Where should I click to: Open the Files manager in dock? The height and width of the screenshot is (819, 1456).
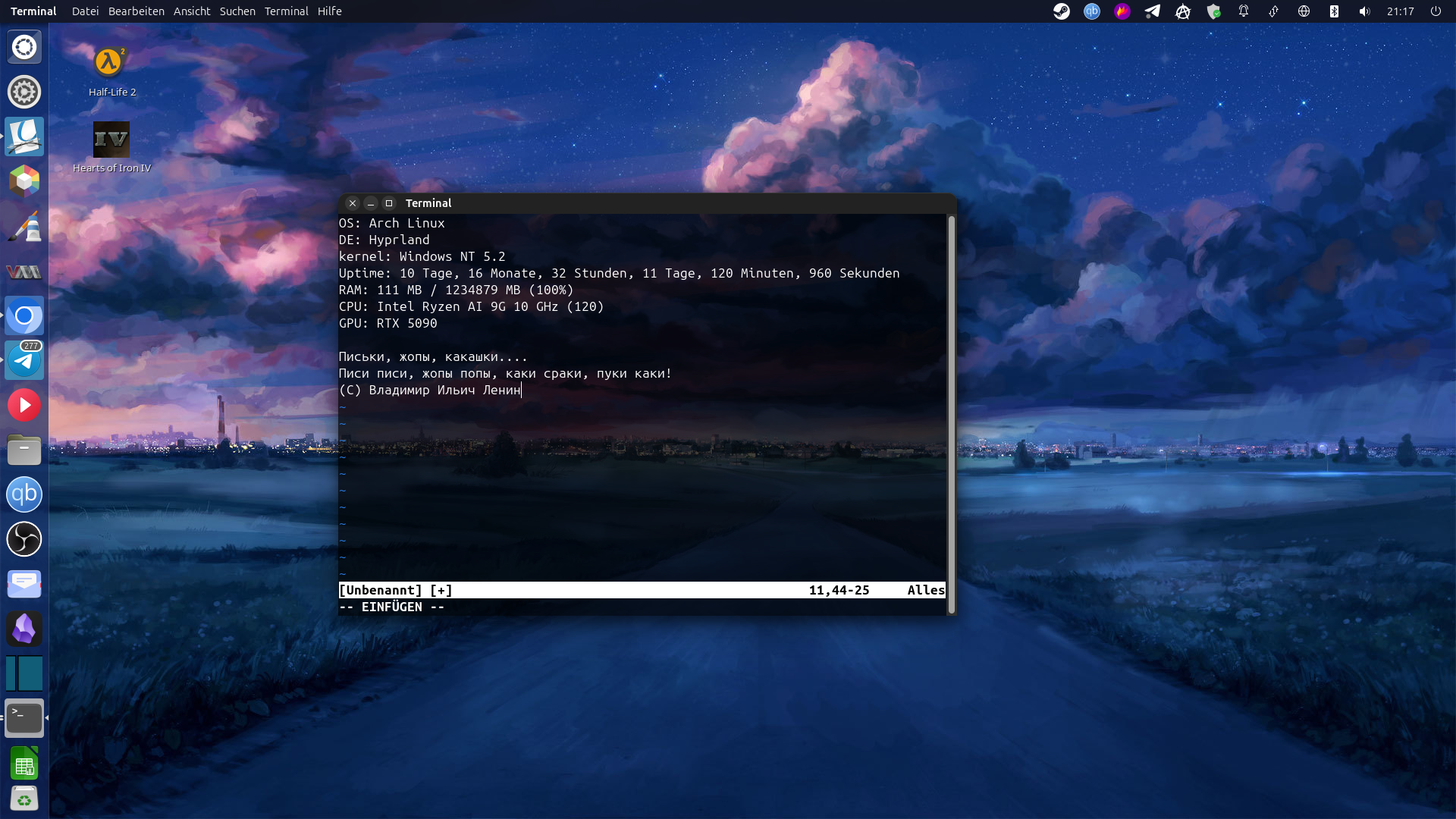[24, 450]
